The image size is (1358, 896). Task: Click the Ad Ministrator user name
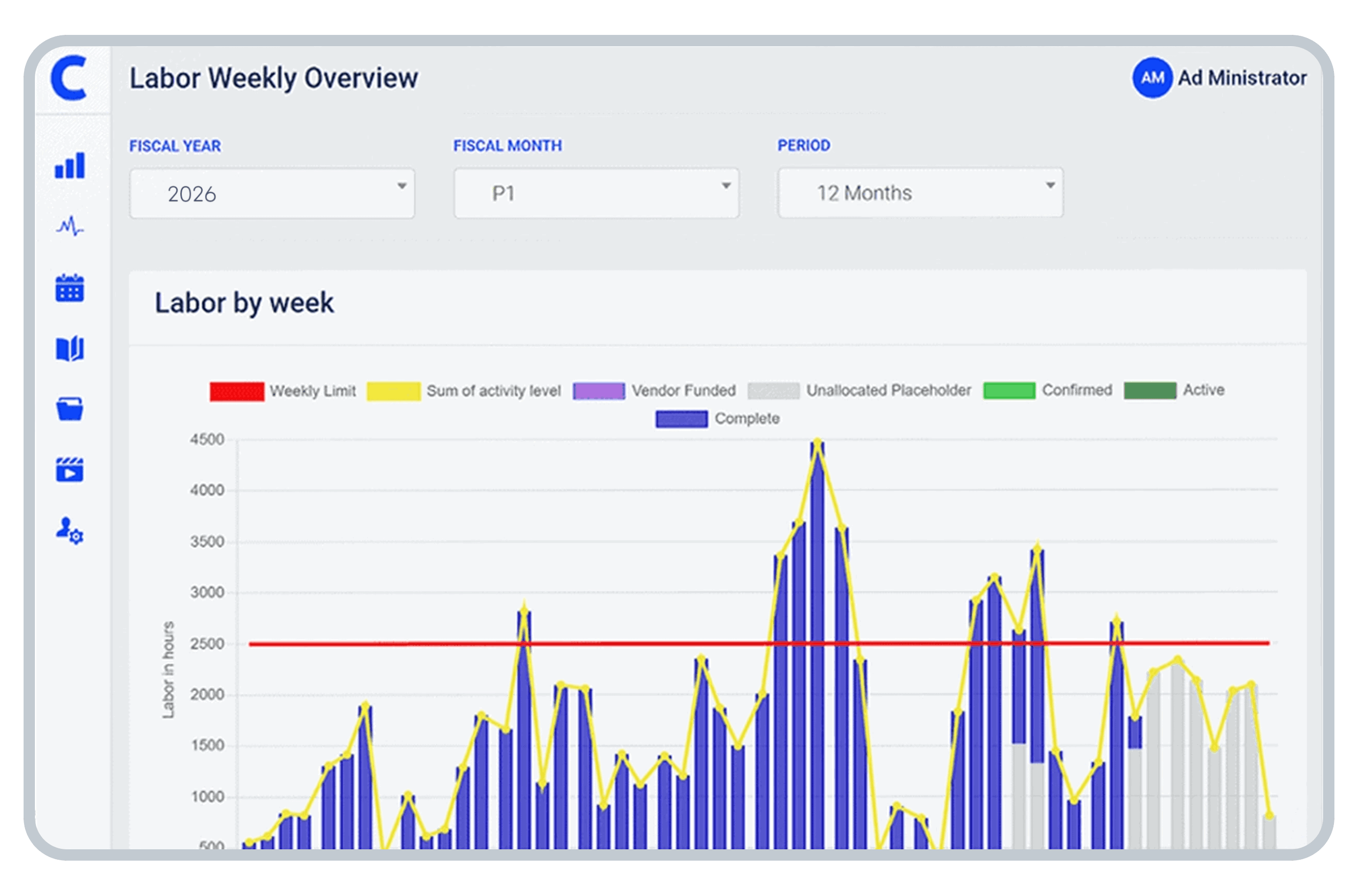tap(1242, 78)
